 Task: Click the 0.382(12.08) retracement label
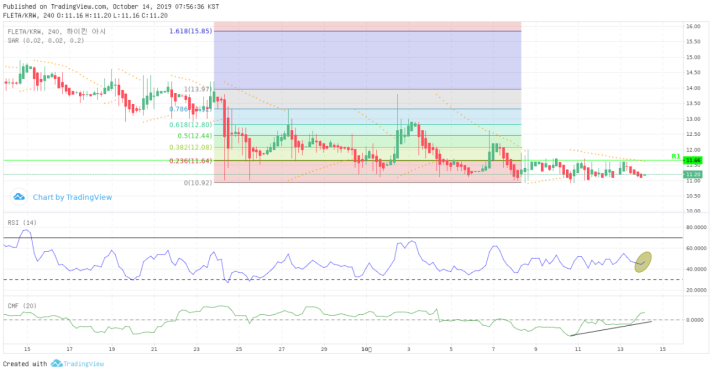pyautogui.click(x=191, y=148)
